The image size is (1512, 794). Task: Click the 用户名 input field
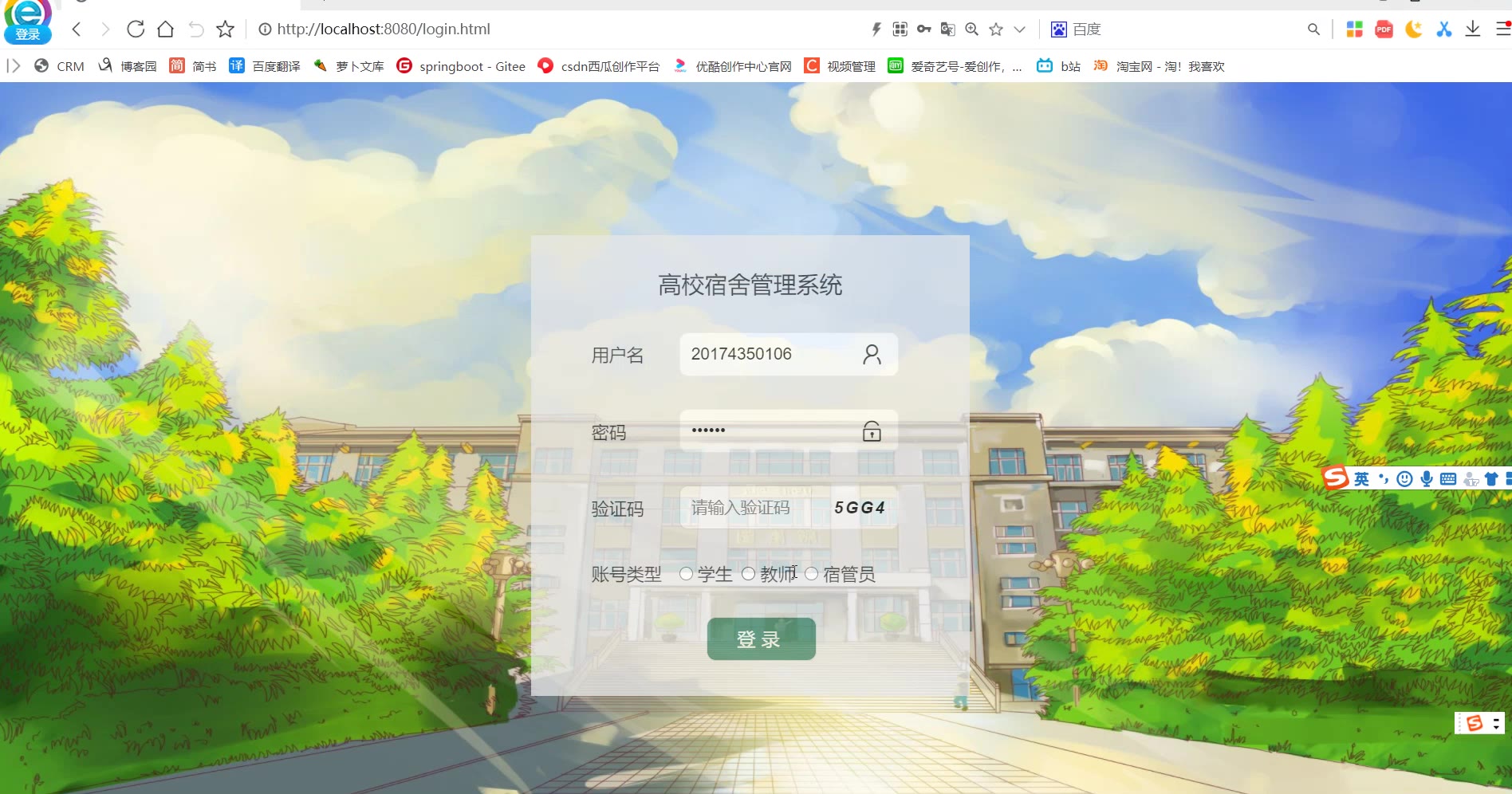[x=789, y=354]
